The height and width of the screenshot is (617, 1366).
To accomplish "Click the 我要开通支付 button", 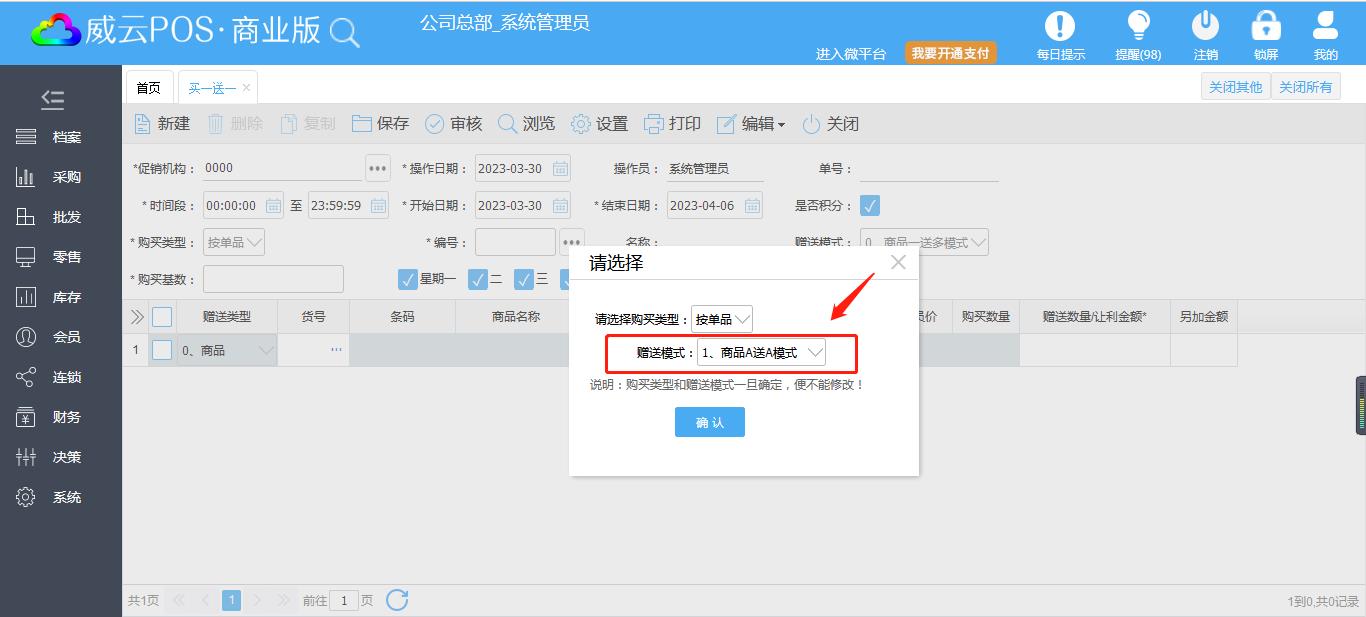I will coord(950,53).
